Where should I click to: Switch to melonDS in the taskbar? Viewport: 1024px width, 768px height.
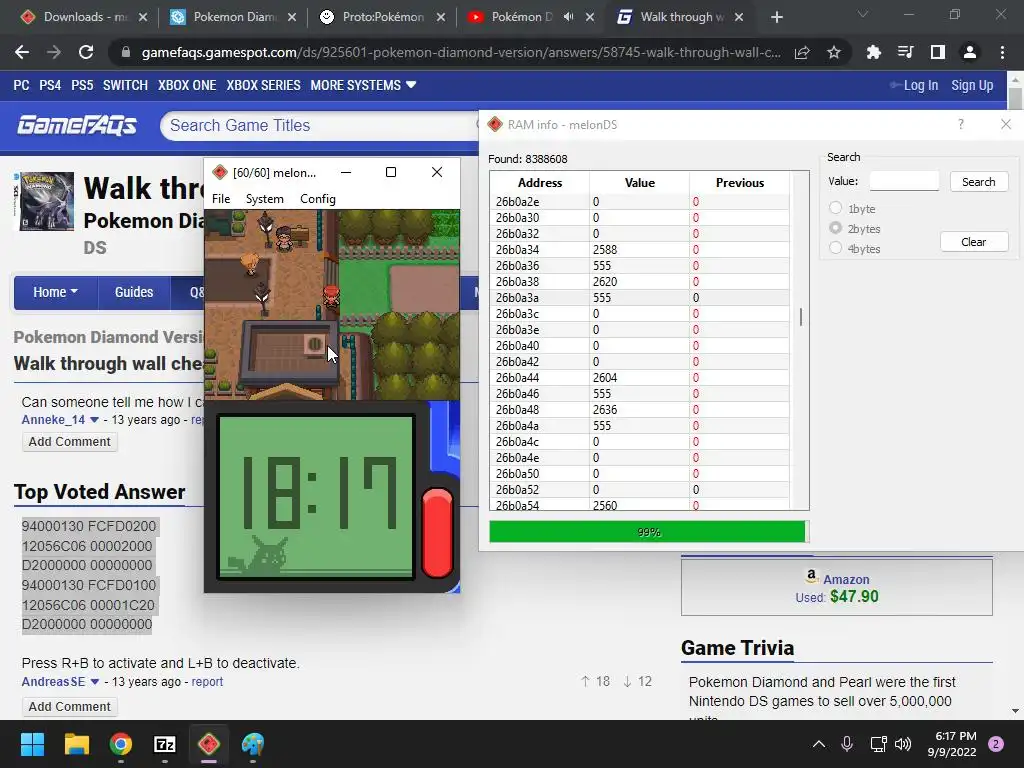click(x=209, y=744)
